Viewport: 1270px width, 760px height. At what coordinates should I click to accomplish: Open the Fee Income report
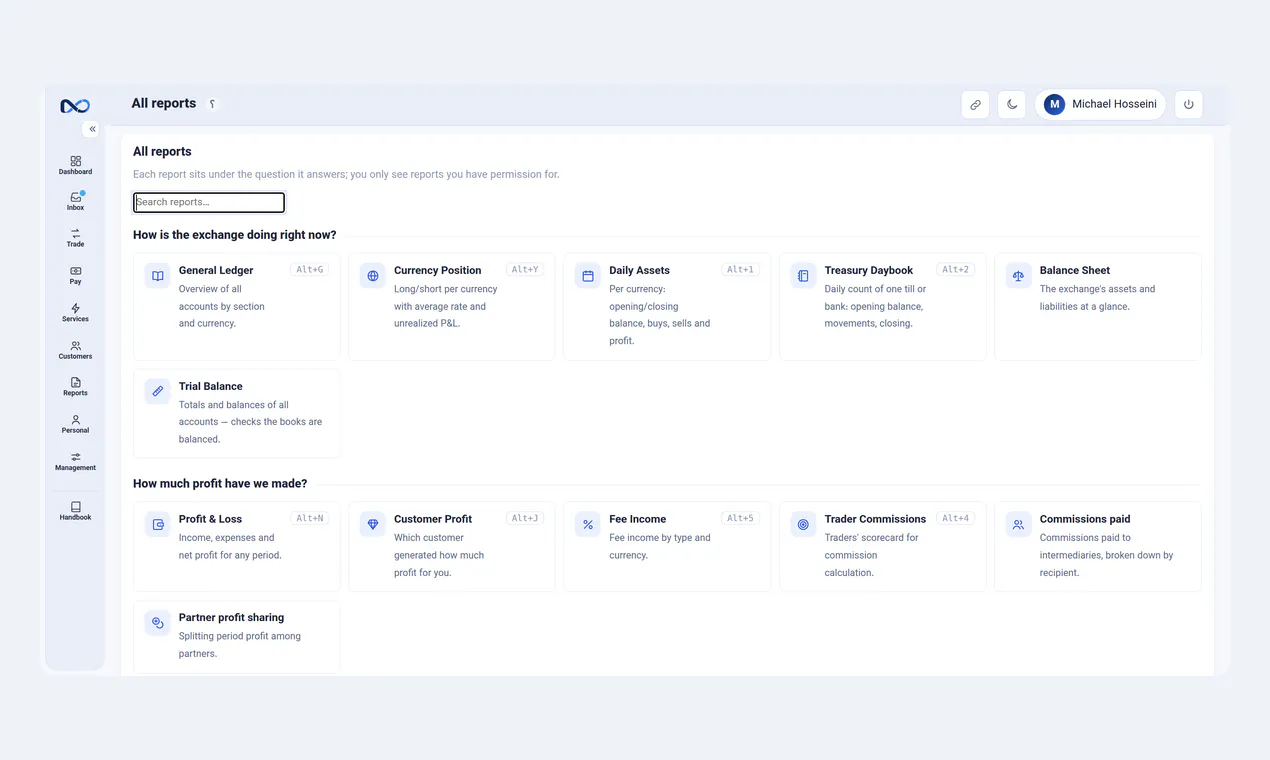(x=667, y=546)
